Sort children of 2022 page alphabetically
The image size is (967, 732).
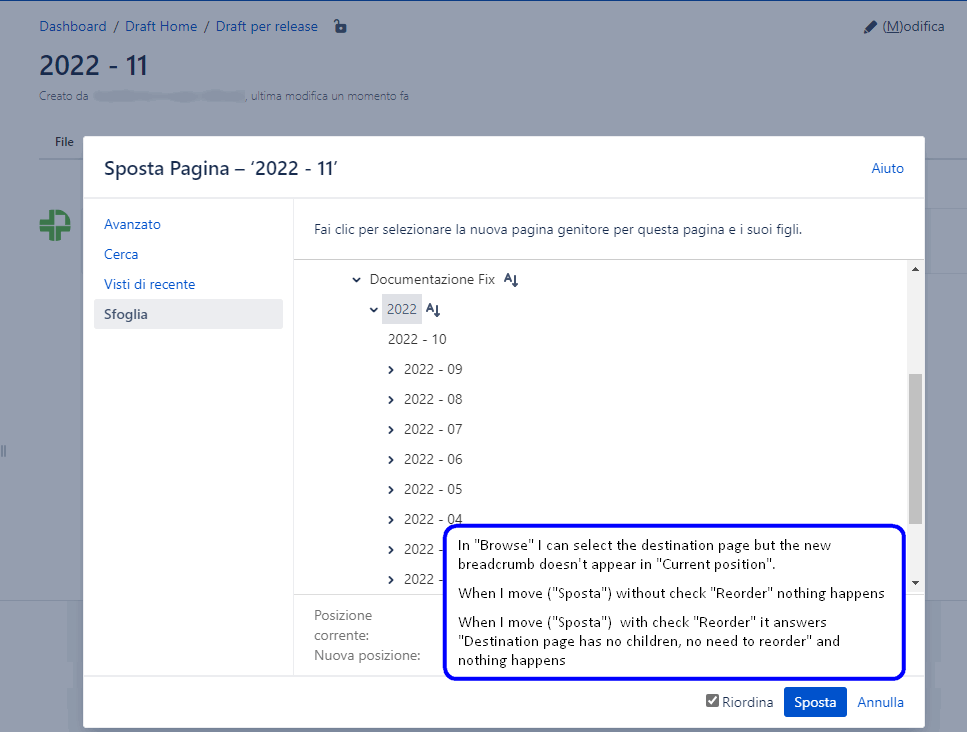(433, 310)
